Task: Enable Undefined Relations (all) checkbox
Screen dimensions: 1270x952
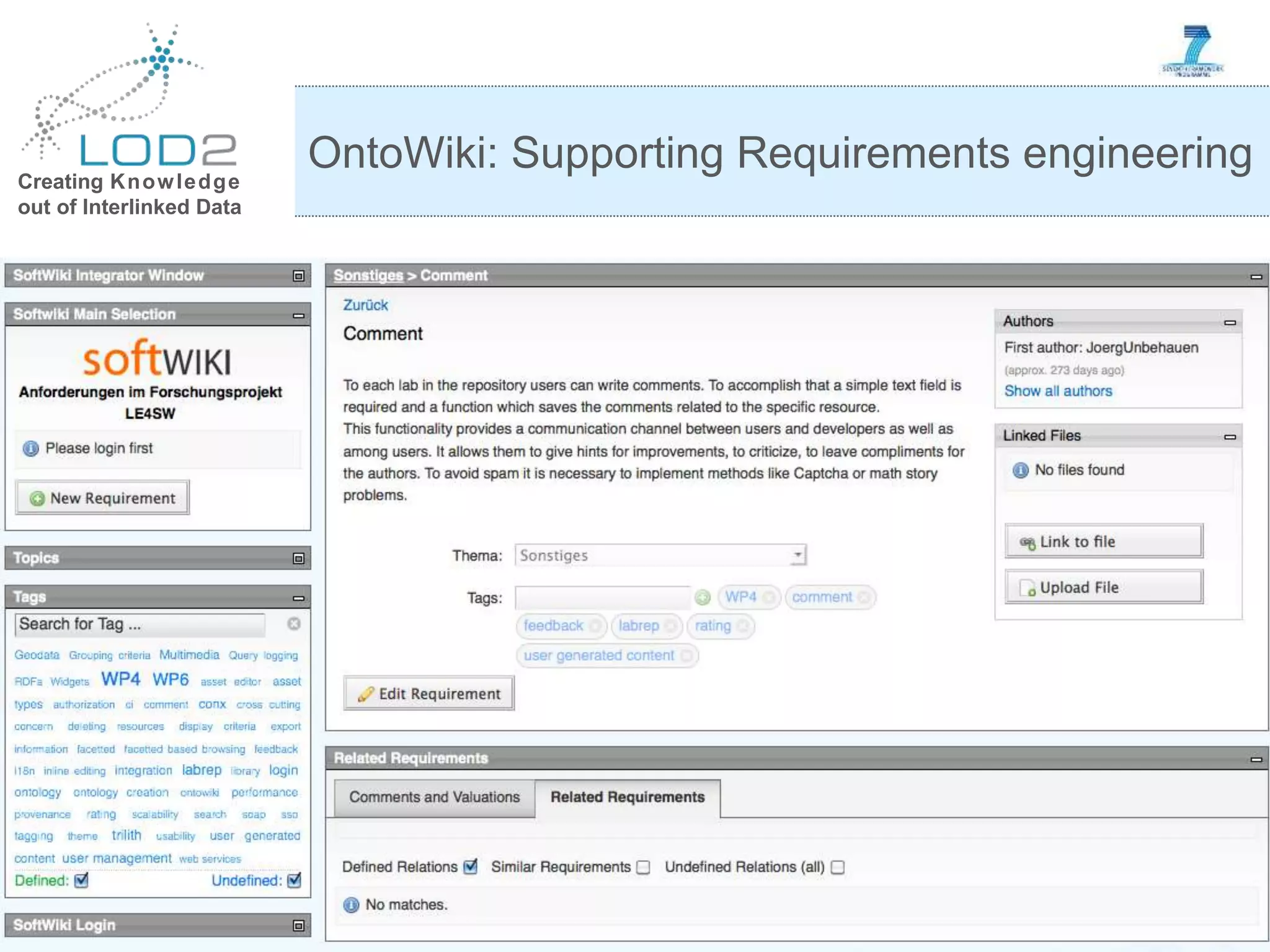Action: pyautogui.click(x=838, y=867)
